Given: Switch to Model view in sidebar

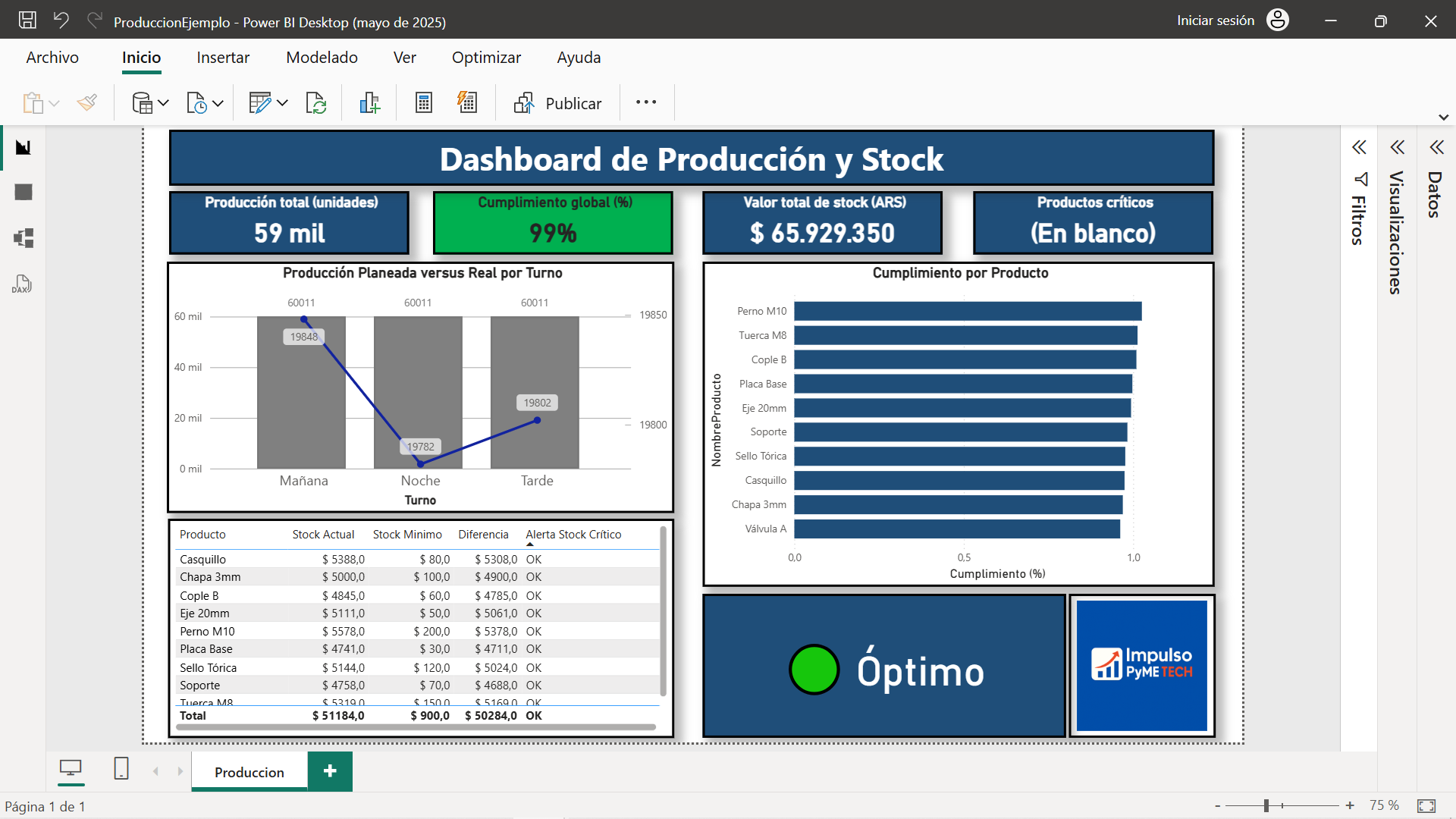Looking at the screenshot, I should [x=24, y=238].
